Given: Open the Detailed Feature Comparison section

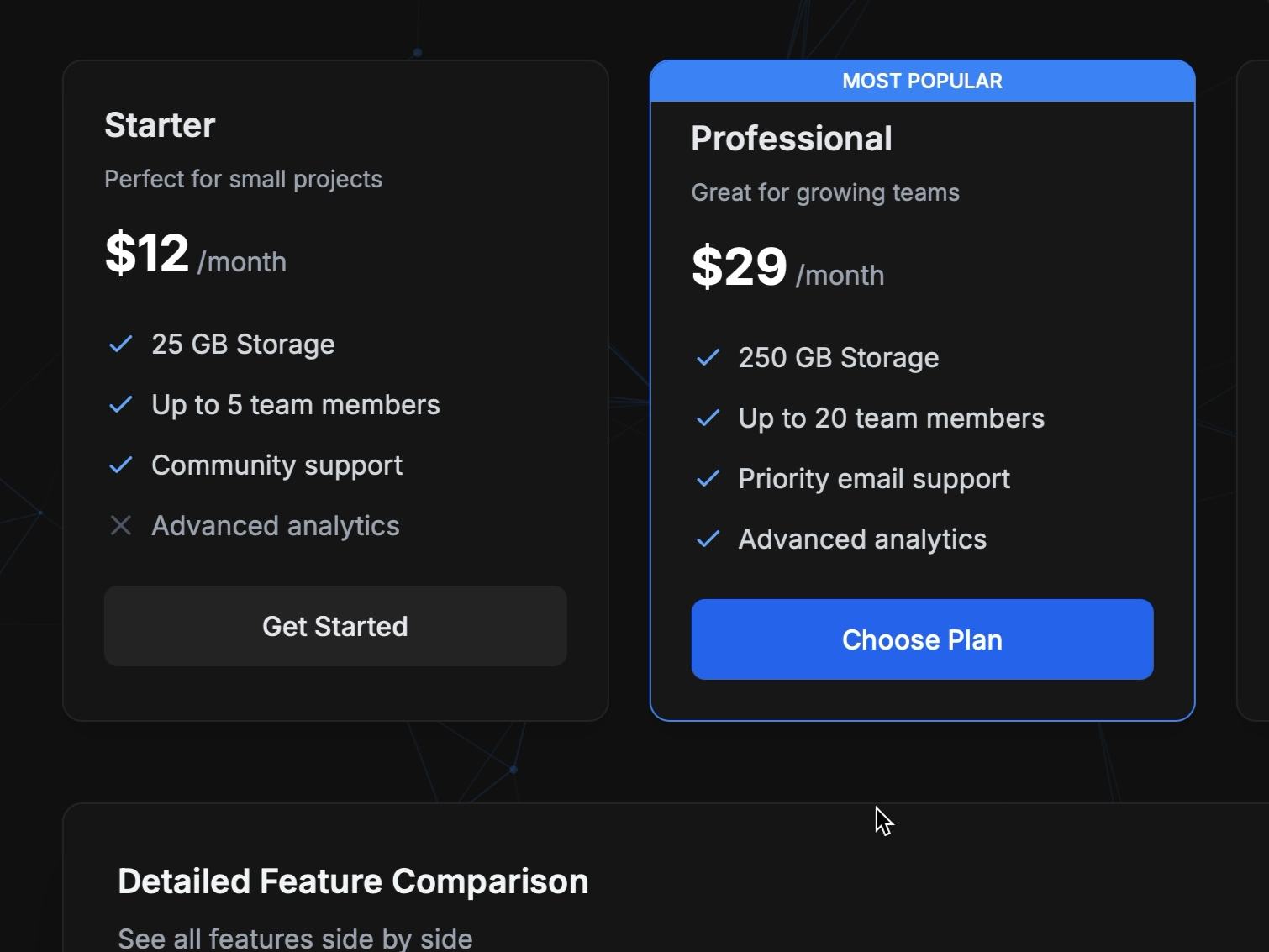Looking at the screenshot, I should [x=353, y=881].
